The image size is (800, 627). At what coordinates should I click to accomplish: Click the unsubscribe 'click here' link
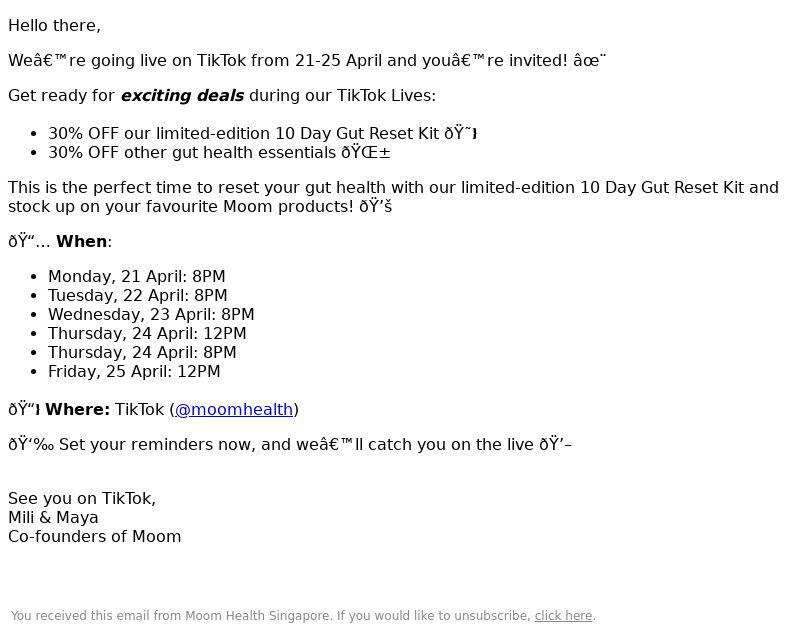click(x=563, y=616)
